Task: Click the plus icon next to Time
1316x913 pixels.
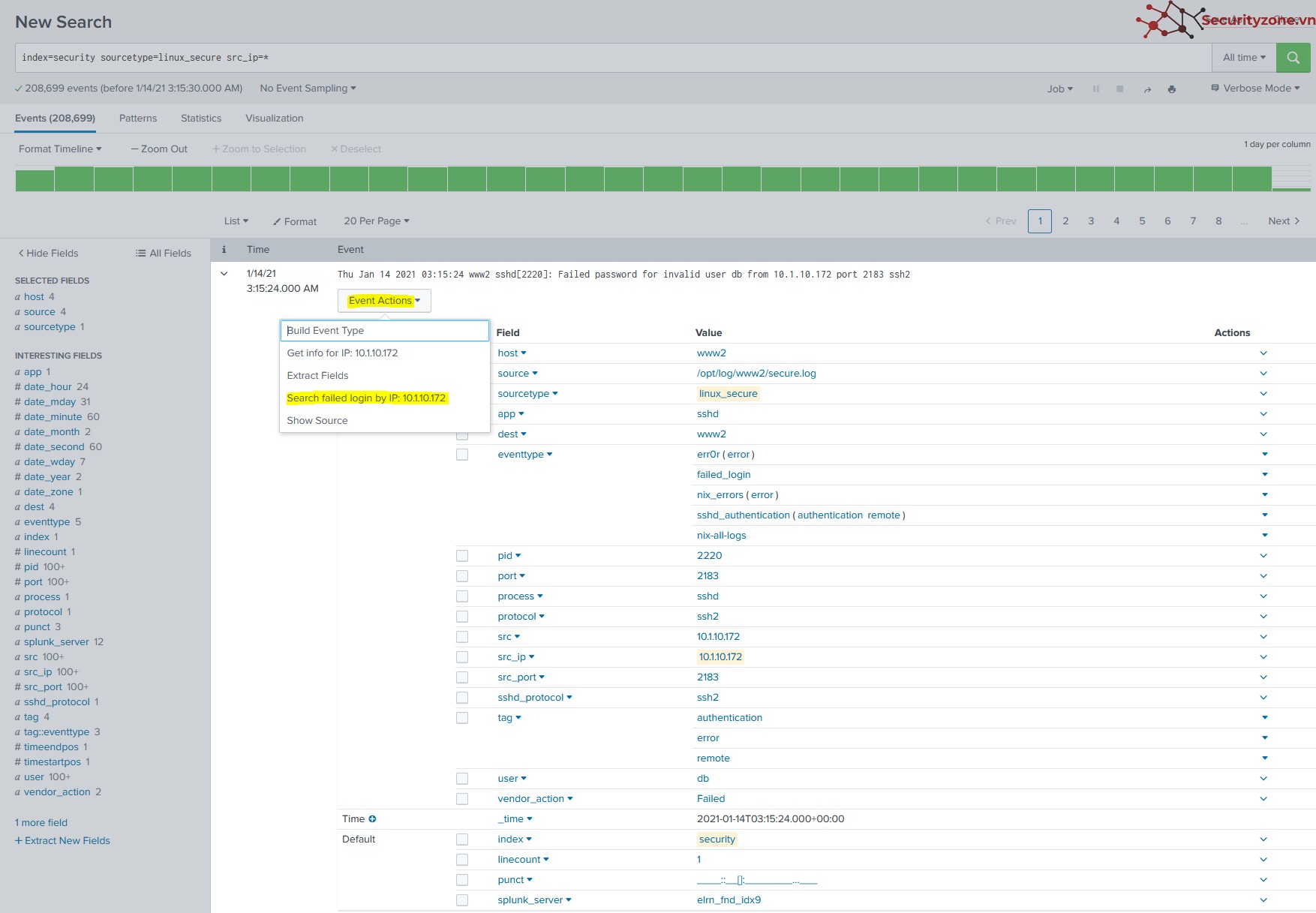Action: tap(372, 819)
